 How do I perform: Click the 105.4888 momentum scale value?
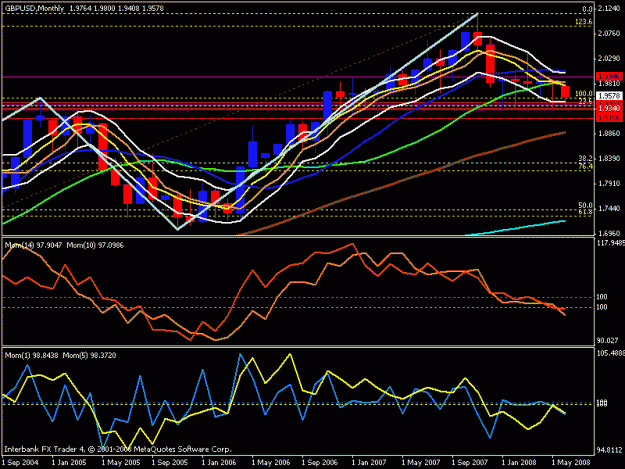(x=610, y=353)
